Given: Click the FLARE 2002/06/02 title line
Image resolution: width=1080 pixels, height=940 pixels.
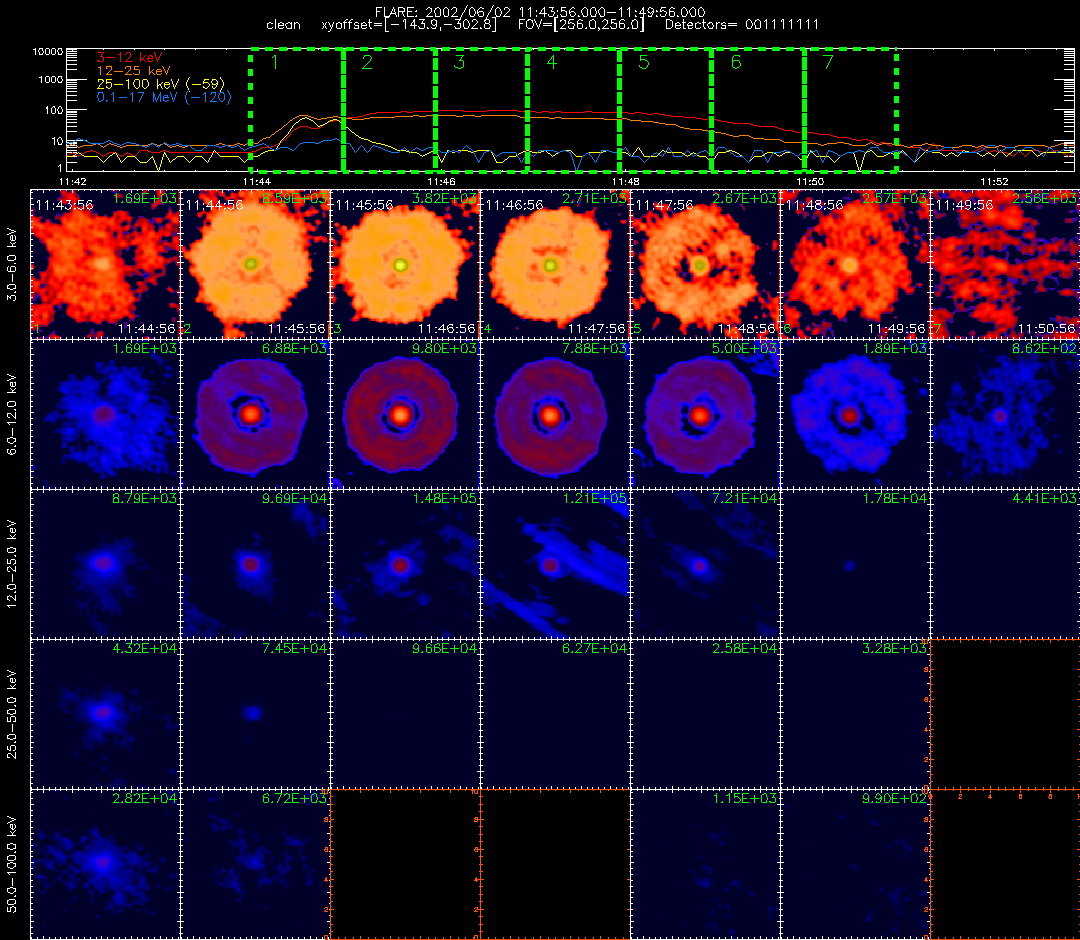Looking at the screenshot, I should coord(540,12).
